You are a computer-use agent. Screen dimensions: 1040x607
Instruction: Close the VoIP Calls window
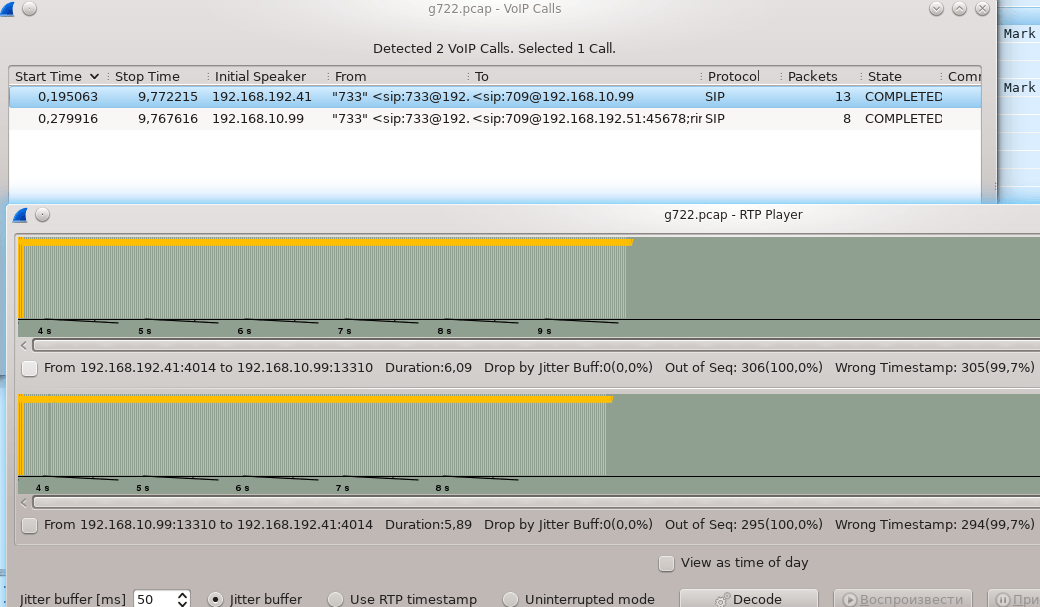click(x=982, y=9)
